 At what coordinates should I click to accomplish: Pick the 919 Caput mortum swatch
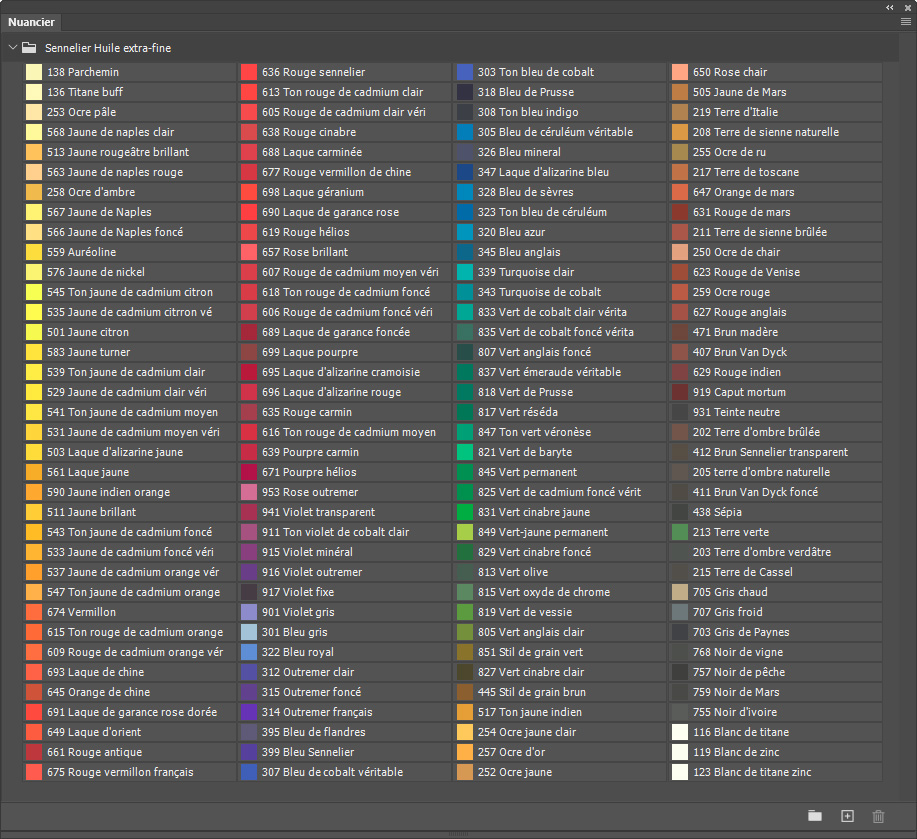tap(680, 392)
